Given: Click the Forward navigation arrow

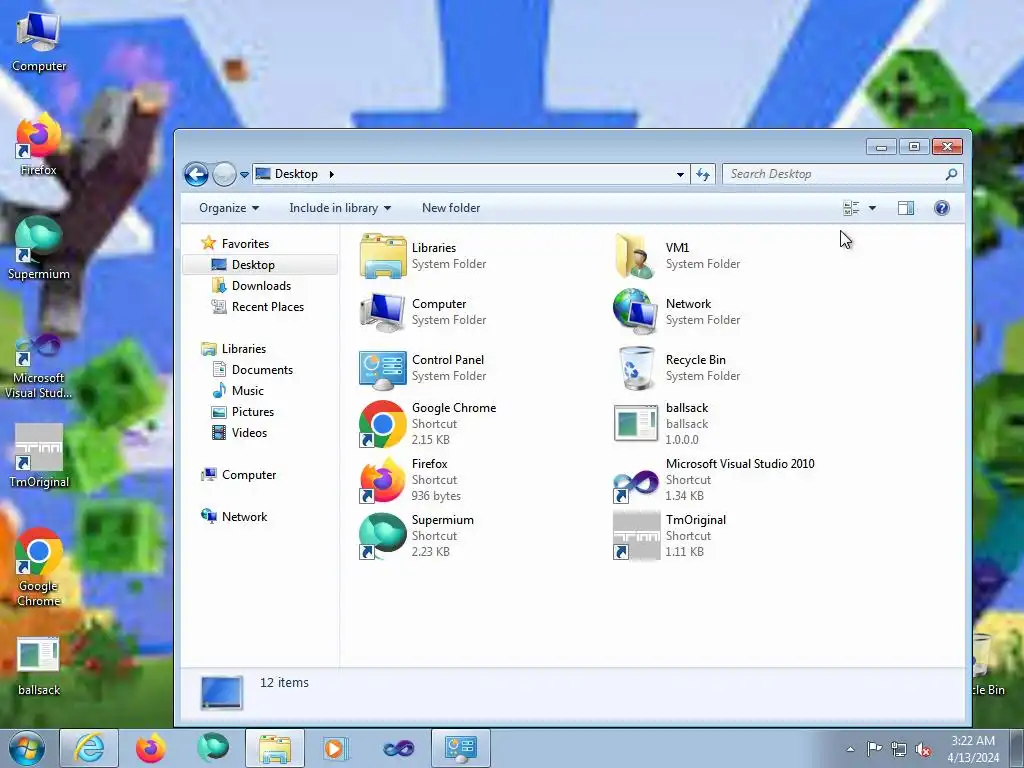Looking at the screenshot, I should pos(224,174).
